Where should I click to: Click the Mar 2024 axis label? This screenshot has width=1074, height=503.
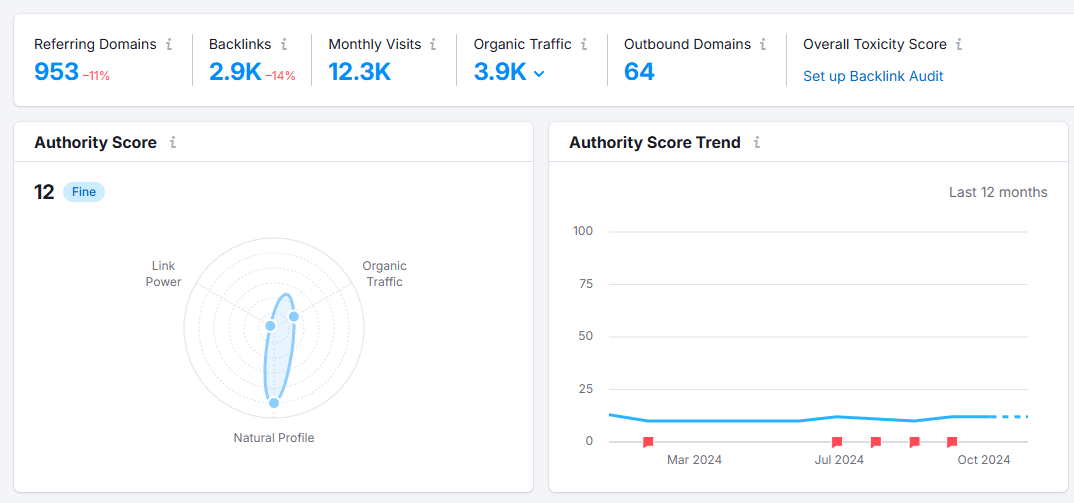coord(694,460)
